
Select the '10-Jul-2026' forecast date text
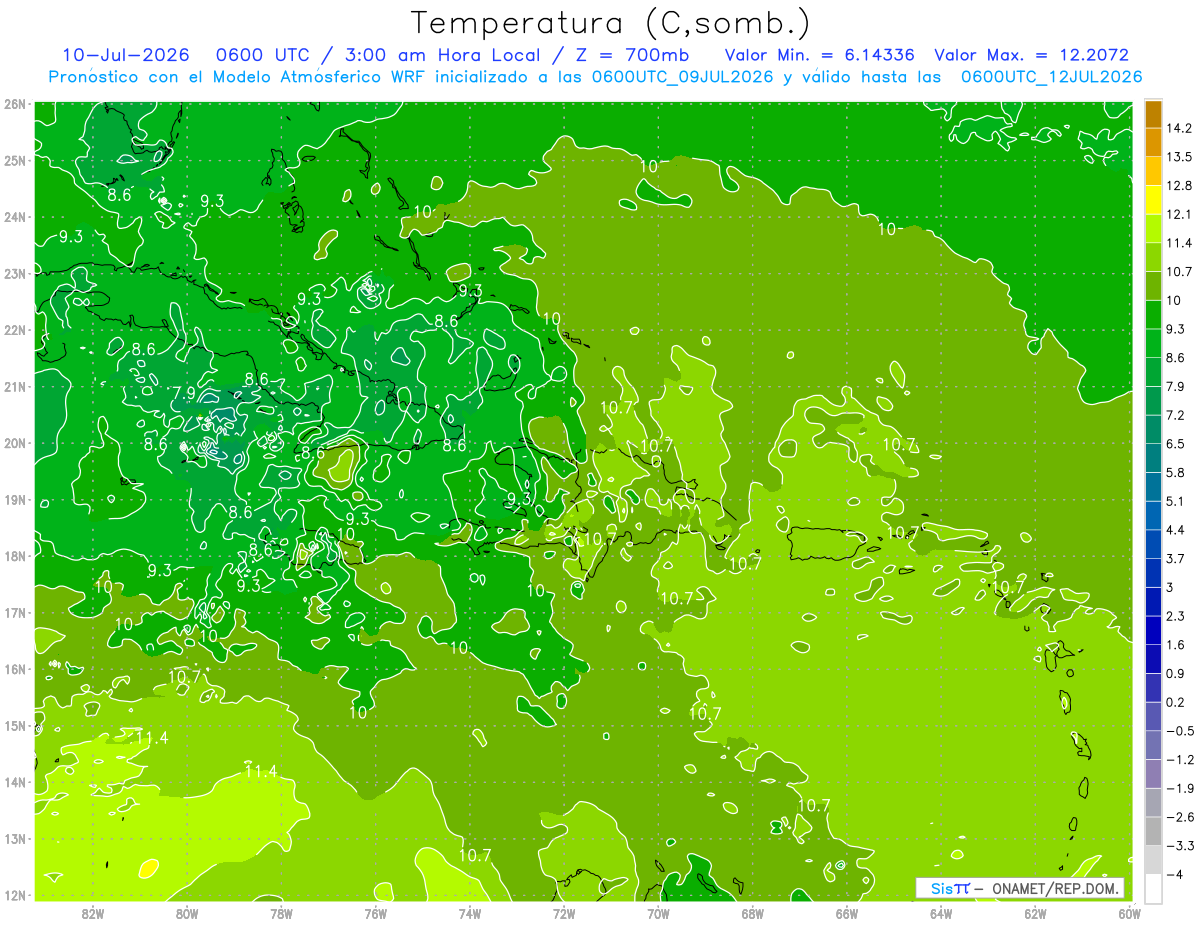[126, 55]
